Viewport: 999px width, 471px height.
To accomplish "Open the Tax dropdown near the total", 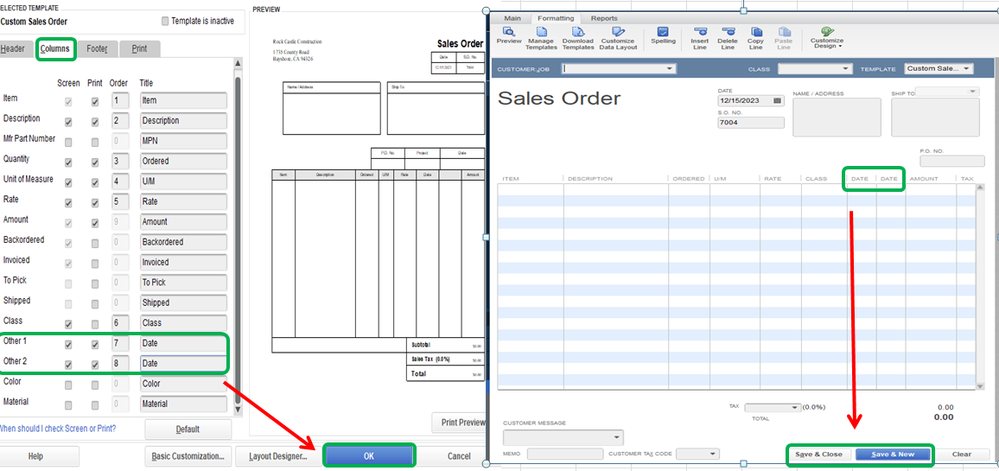I will pos(794,407).
